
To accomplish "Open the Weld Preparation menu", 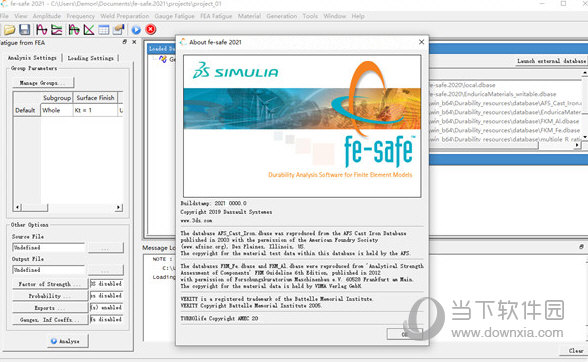I will click(124, 16).
